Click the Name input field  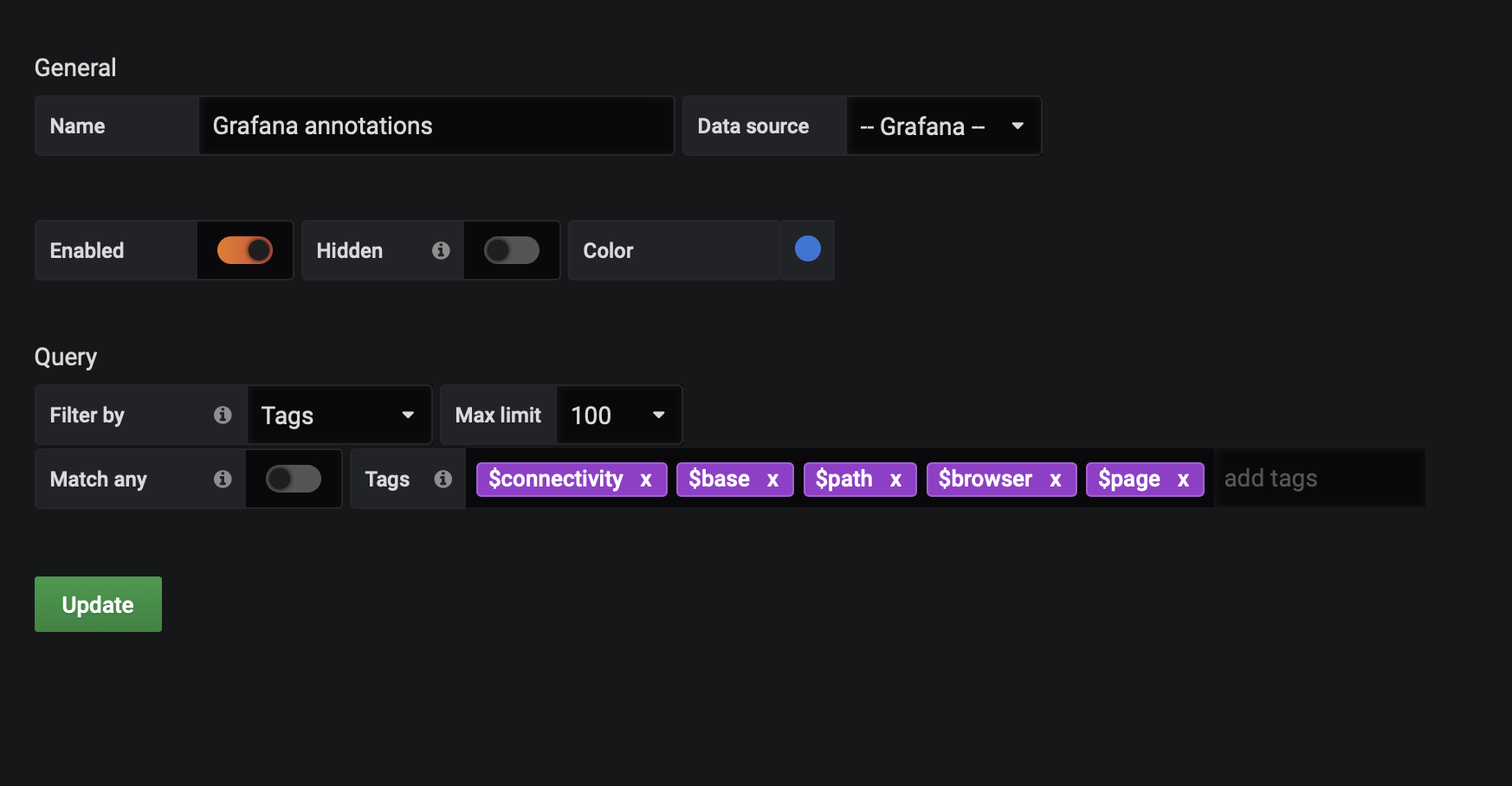[x=436, y=126]
